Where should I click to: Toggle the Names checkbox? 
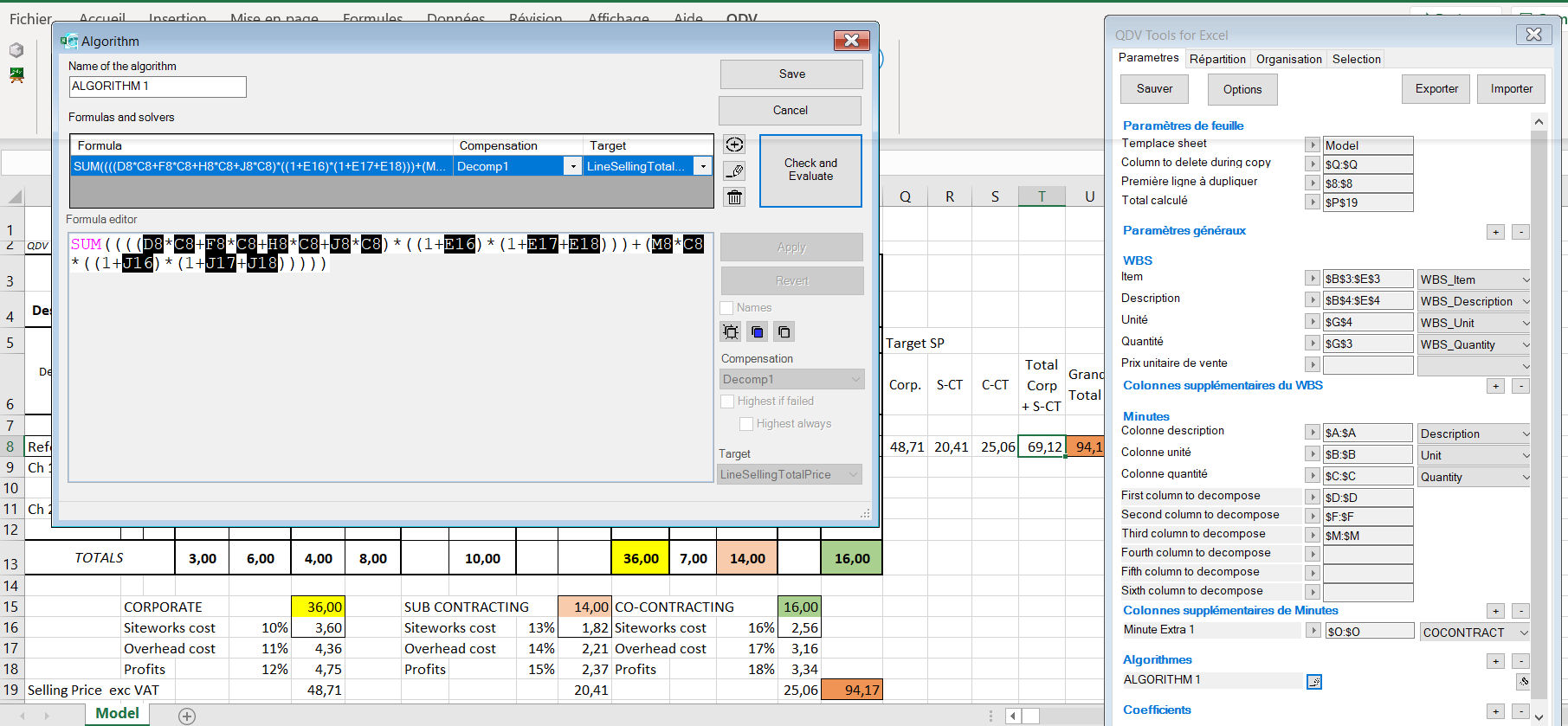pyautogui.click(x=726, y=308)
